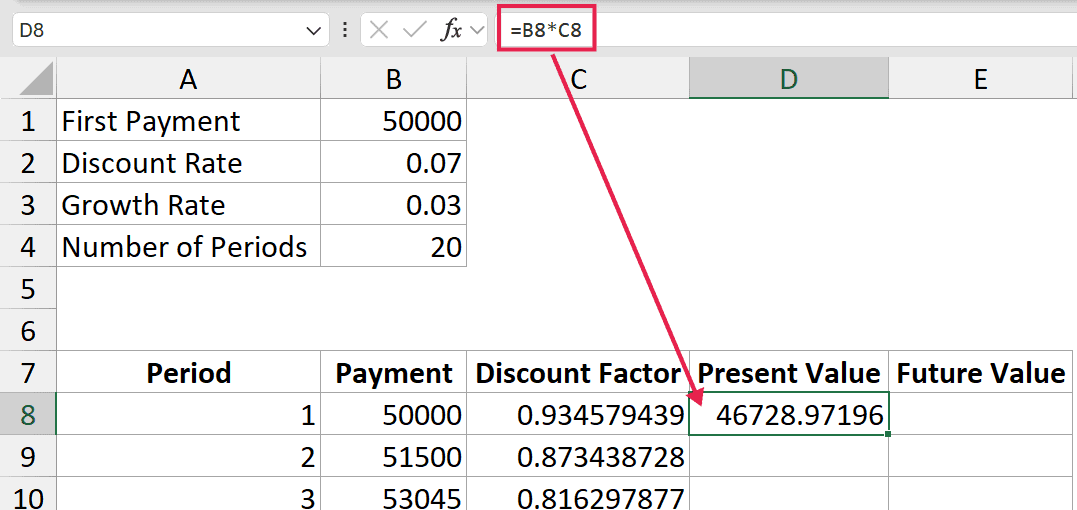The image size is (1077, 510).
Task: Select column D header
Action: 789,80
